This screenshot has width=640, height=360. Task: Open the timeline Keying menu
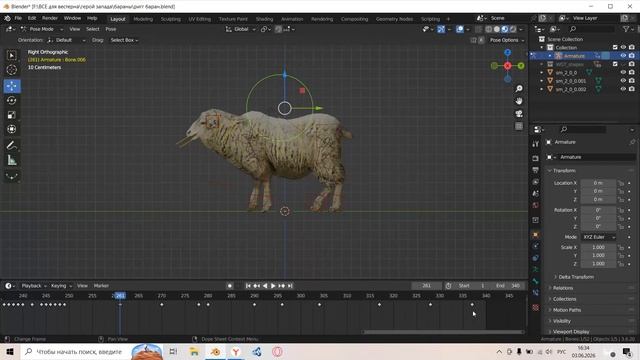pyautogui.click(x=60, y=286)
